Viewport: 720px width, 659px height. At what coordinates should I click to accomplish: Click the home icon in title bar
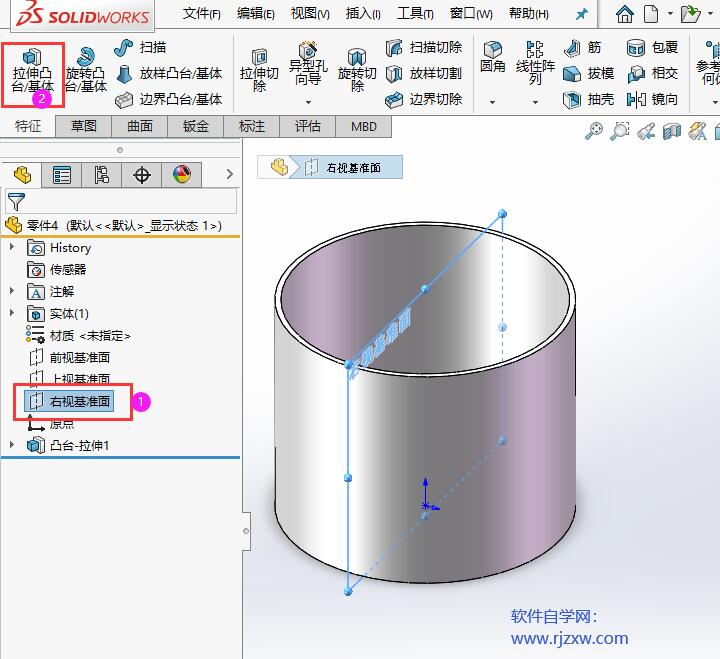624,14
